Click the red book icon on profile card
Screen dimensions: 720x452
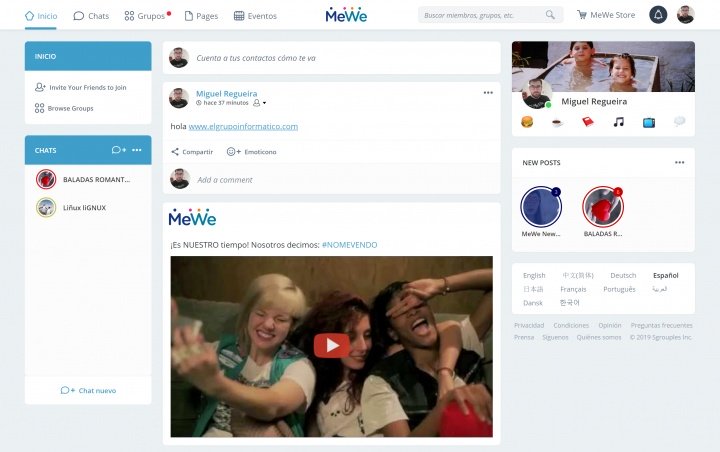588,122
